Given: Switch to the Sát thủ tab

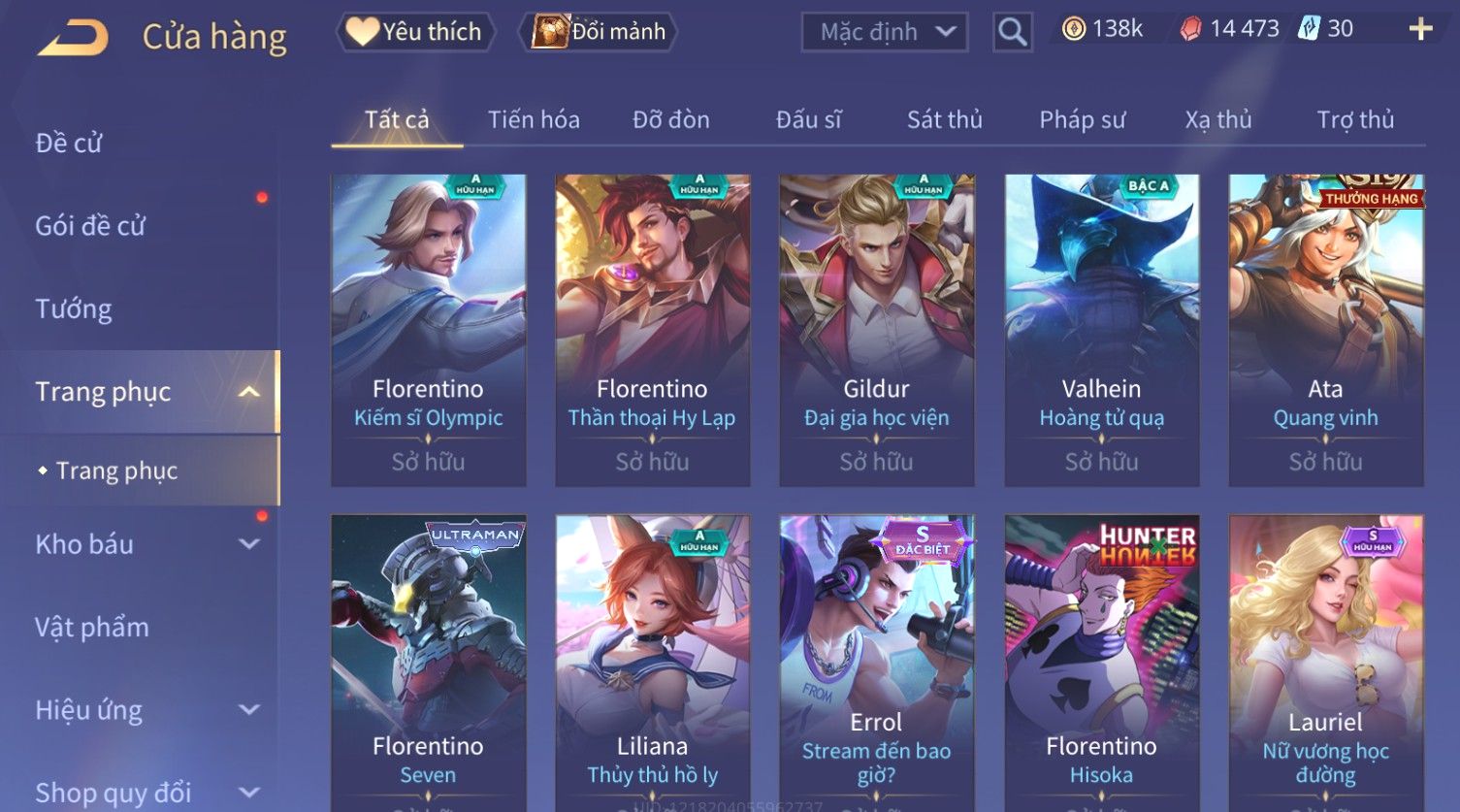Looking at the screenshot, I should [945, 119].
